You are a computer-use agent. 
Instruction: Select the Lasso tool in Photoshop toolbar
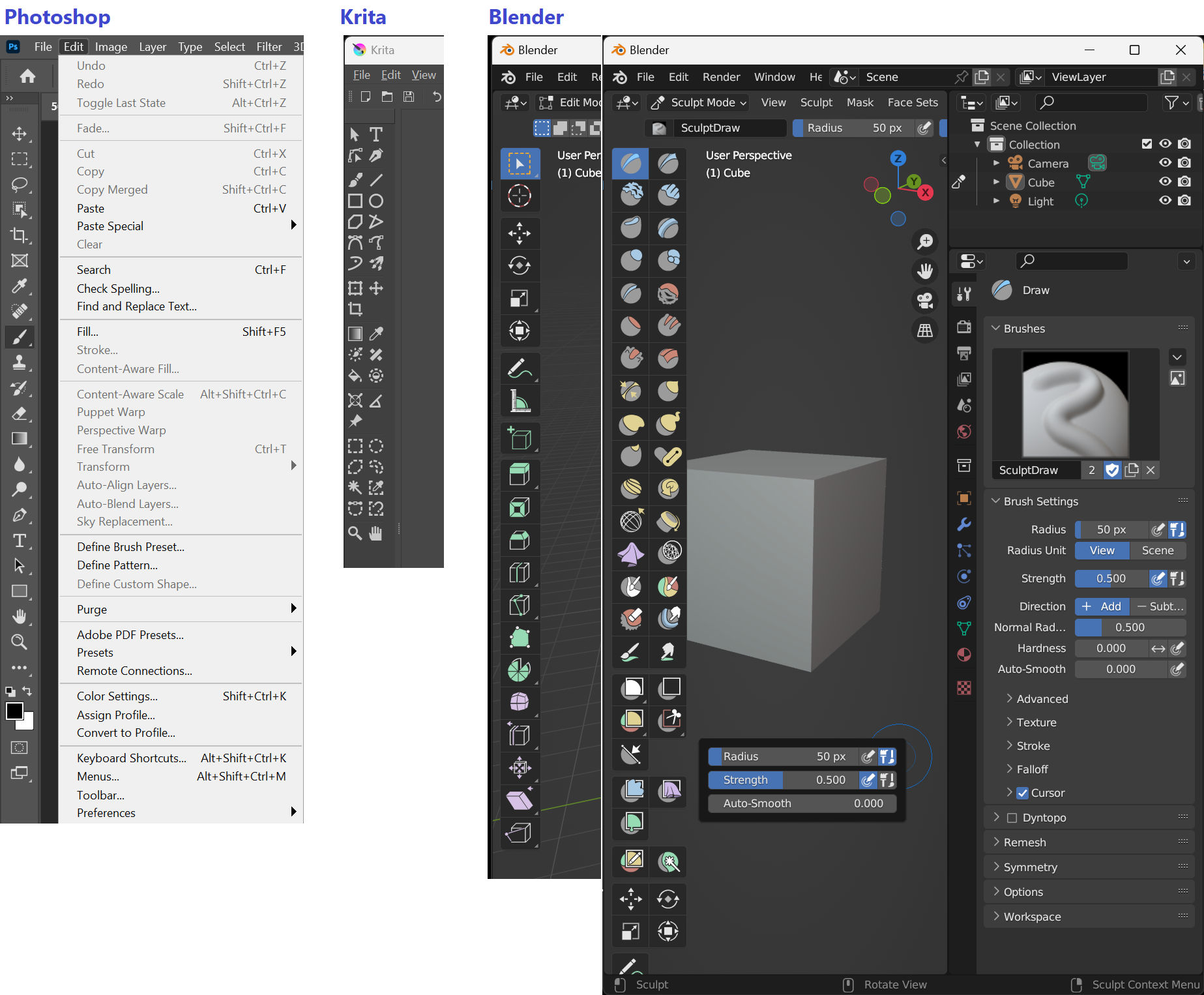(x=19, y=185)
